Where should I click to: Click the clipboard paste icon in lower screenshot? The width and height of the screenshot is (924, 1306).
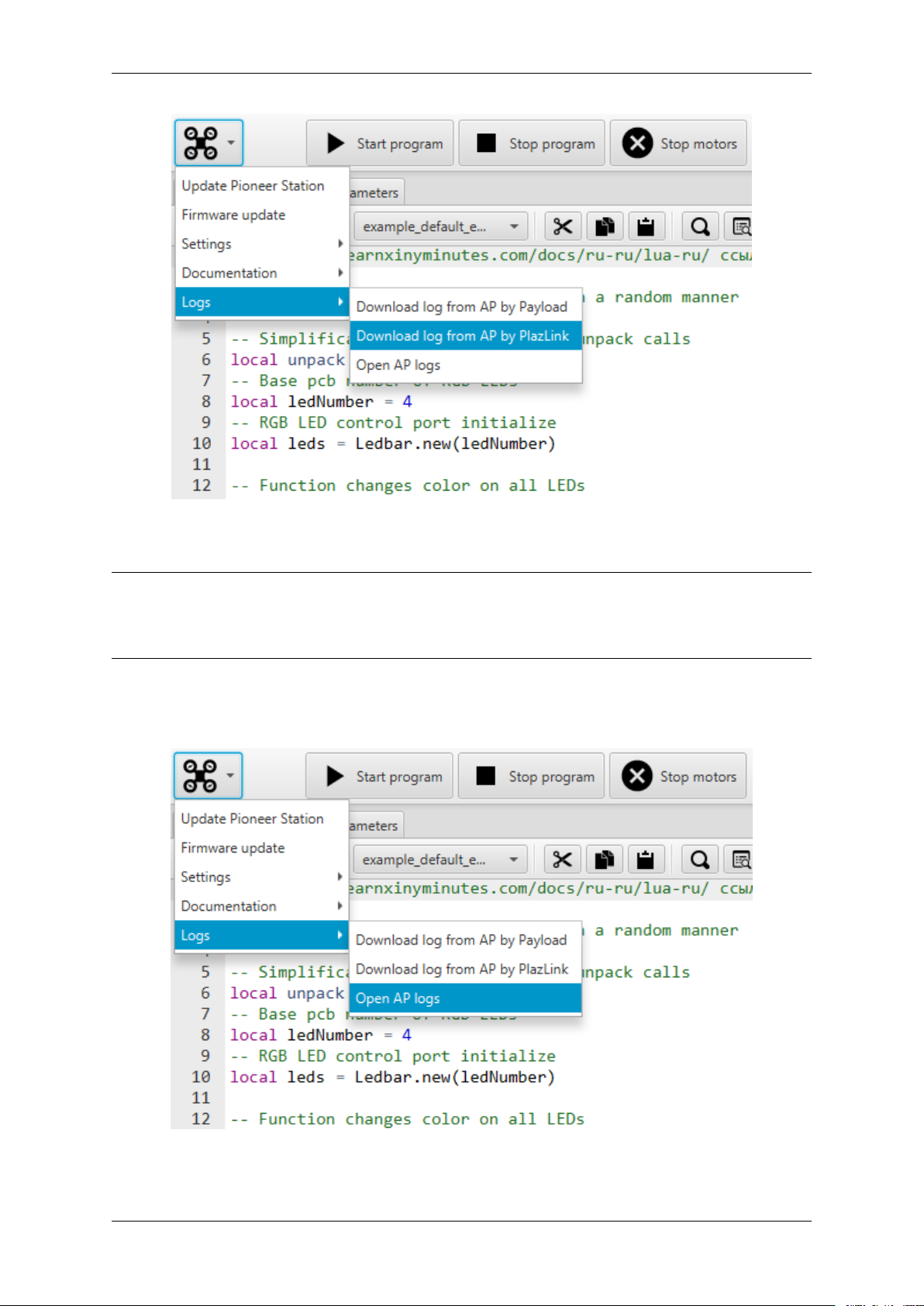pyautogui.click(x=645, y=860)
